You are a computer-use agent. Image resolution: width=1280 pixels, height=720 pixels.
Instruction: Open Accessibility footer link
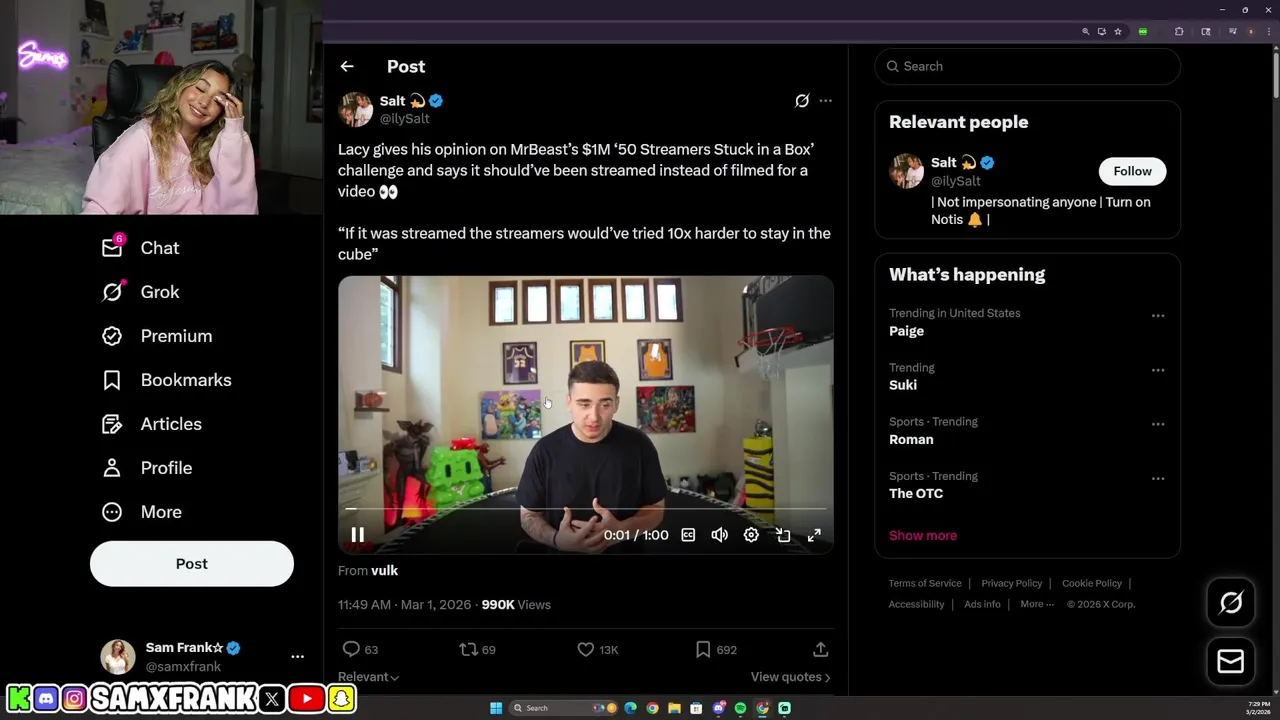916,604
